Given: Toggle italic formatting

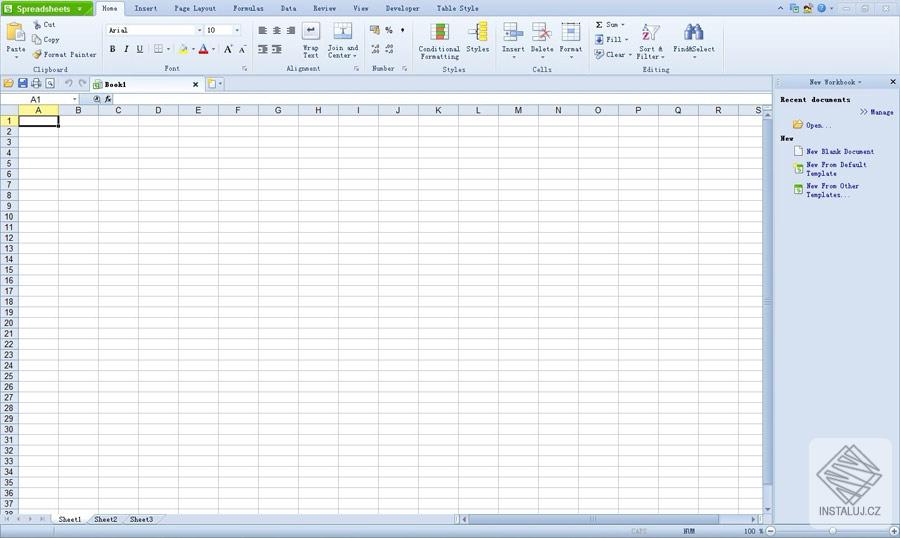Looking at the screenshot, I should point(126,49).
